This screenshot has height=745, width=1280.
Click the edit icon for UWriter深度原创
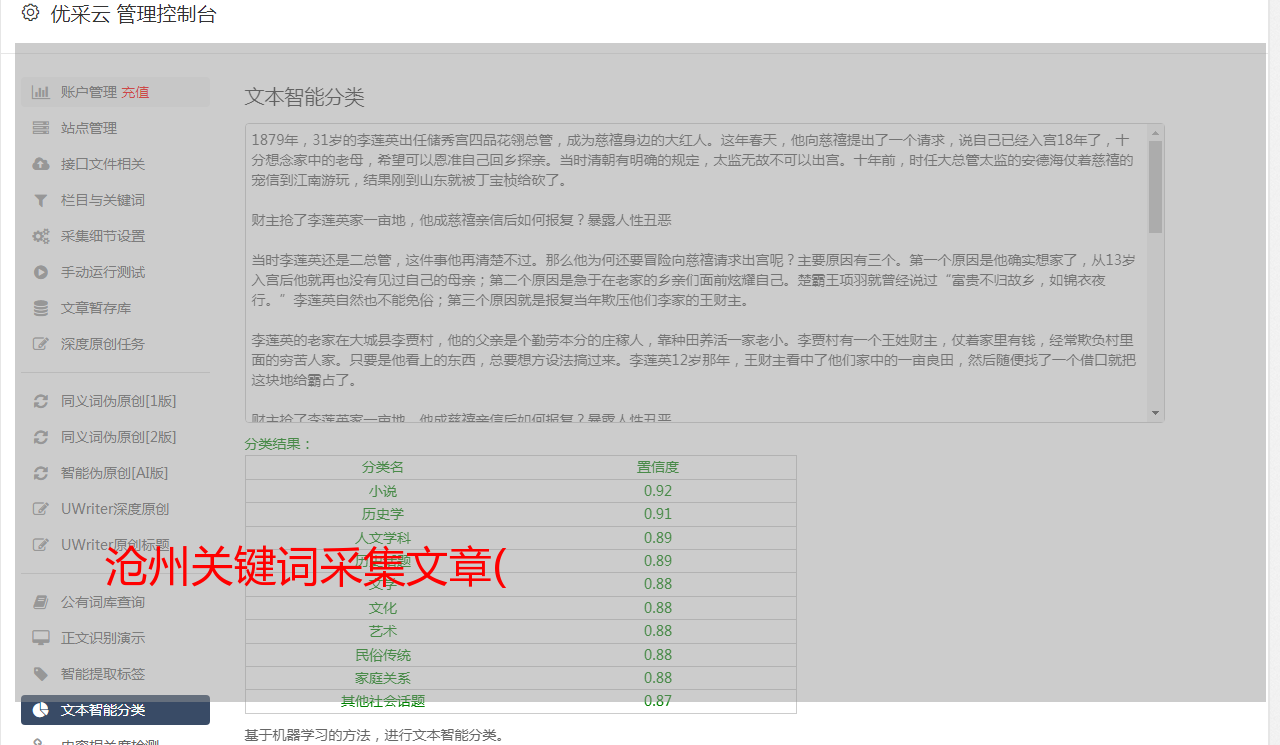click(41, 509)
